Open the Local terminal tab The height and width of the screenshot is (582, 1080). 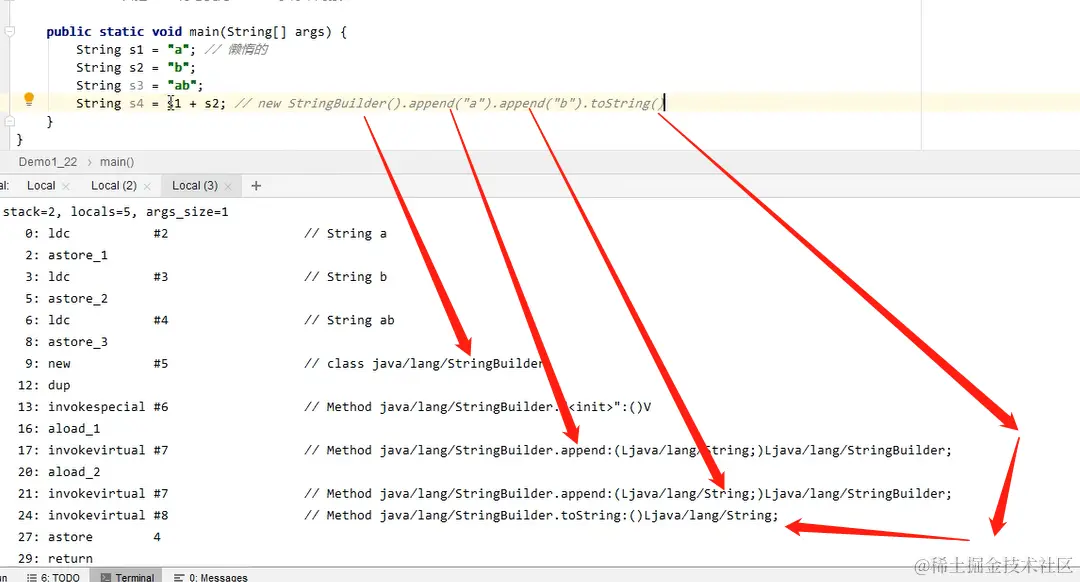click(x=41, y=185)
